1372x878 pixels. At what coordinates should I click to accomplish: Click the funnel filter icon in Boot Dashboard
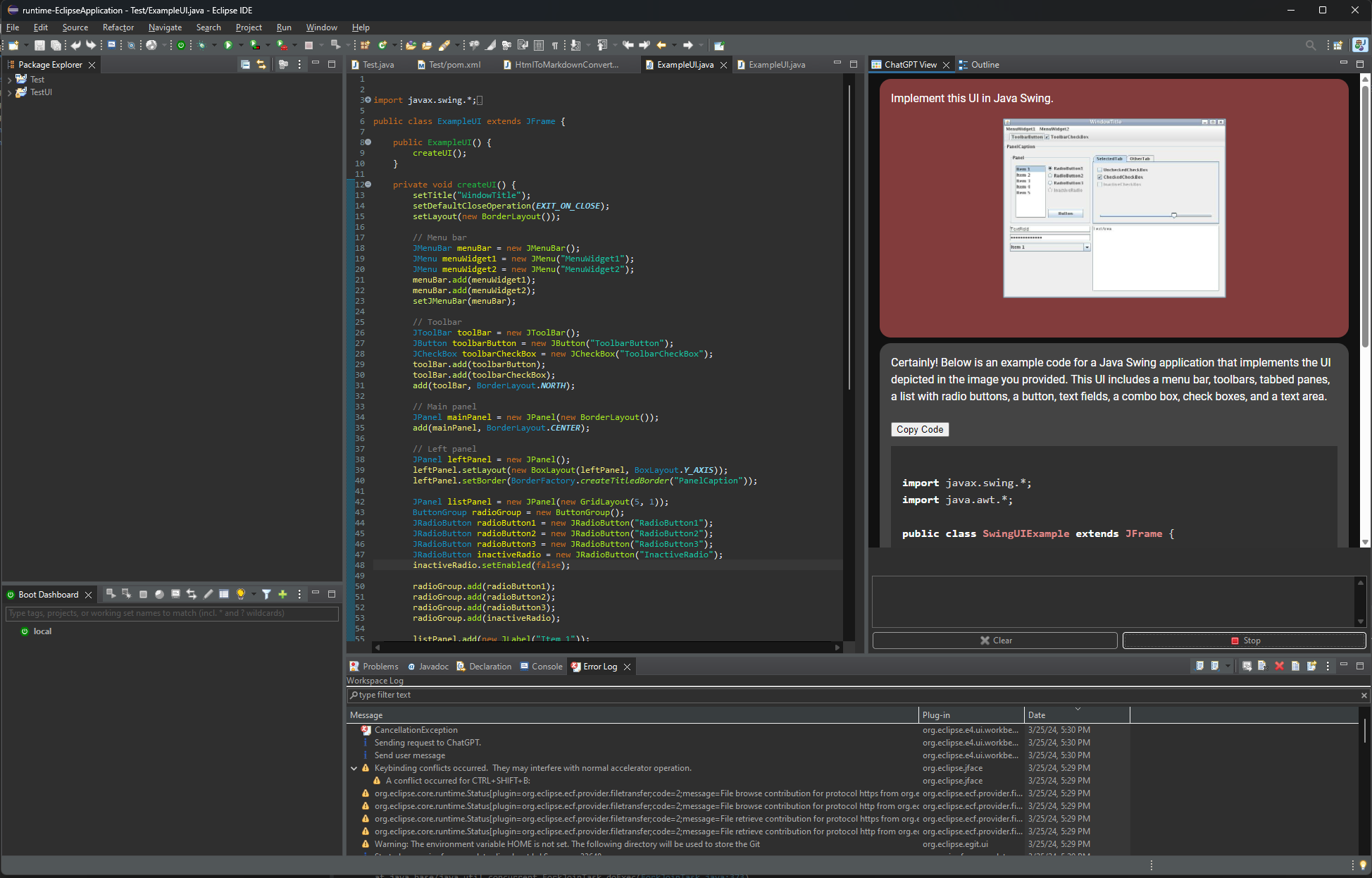tap(266, 594)
